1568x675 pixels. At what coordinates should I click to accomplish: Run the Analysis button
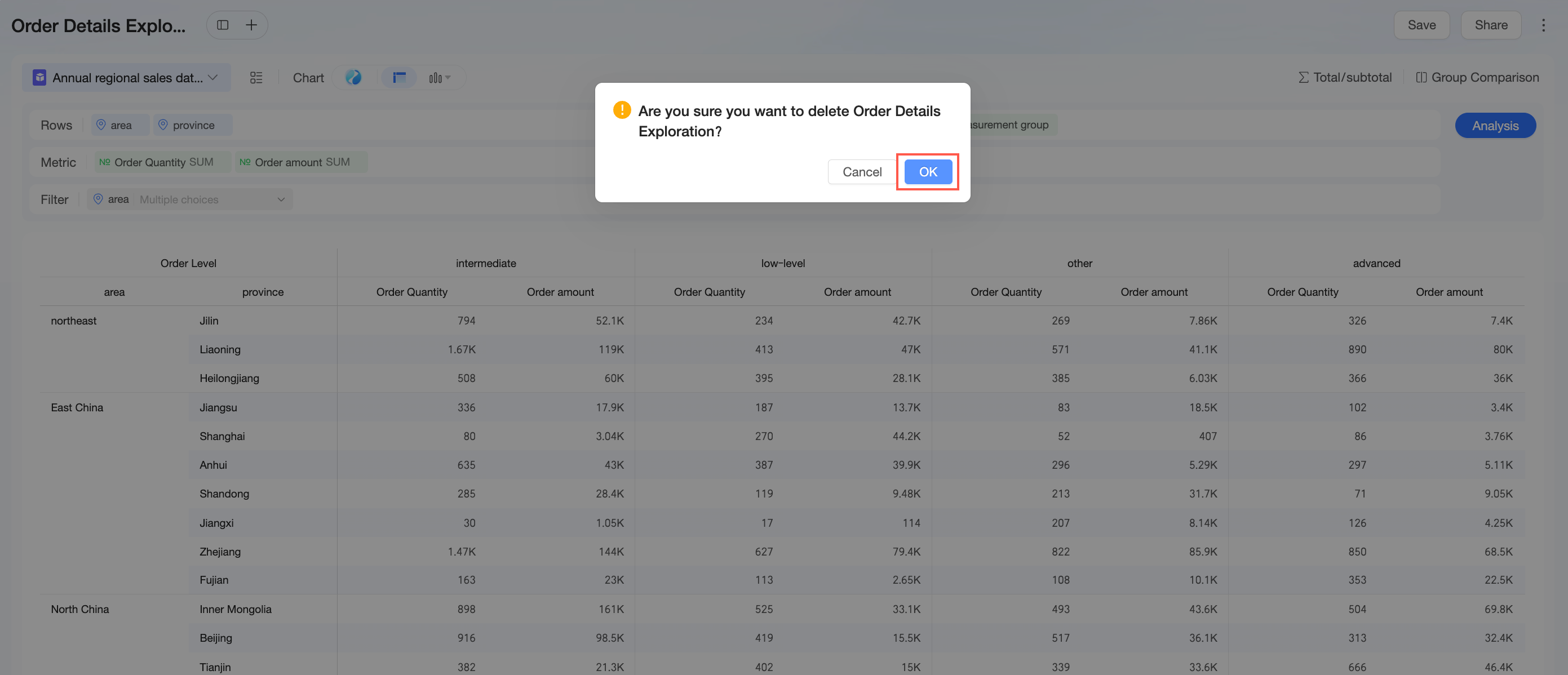1495,126
